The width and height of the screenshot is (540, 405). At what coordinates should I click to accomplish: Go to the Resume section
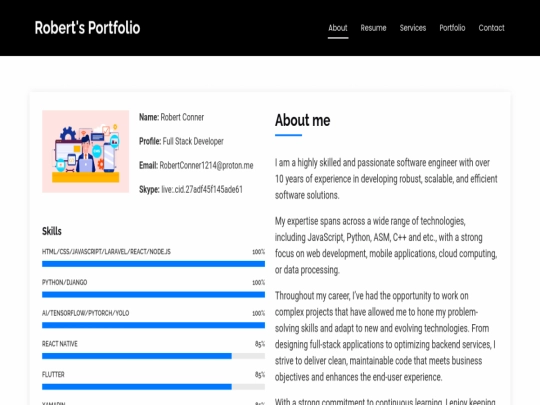click(373, 28)
